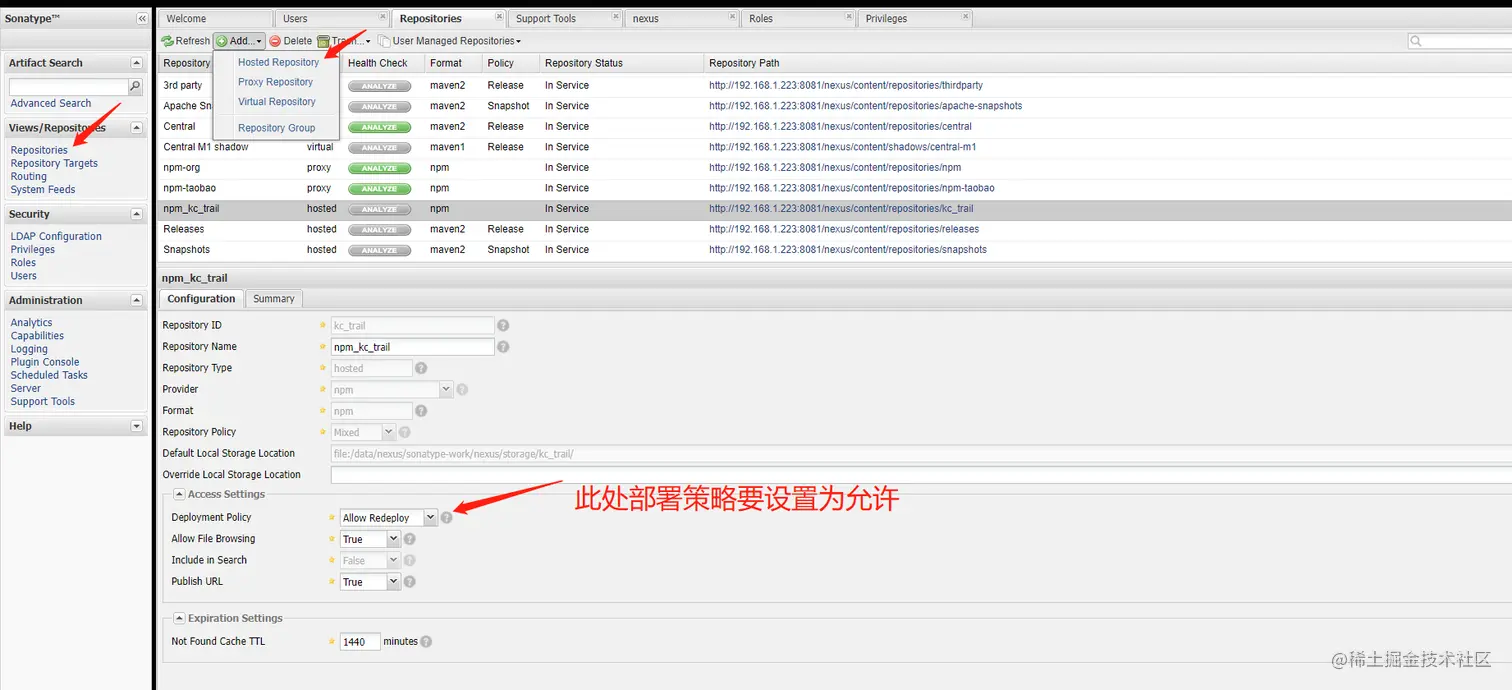Open System Feeds in the sidebar
The image size is (1512, 690).
pyautogui.click(x=43, y=189)
